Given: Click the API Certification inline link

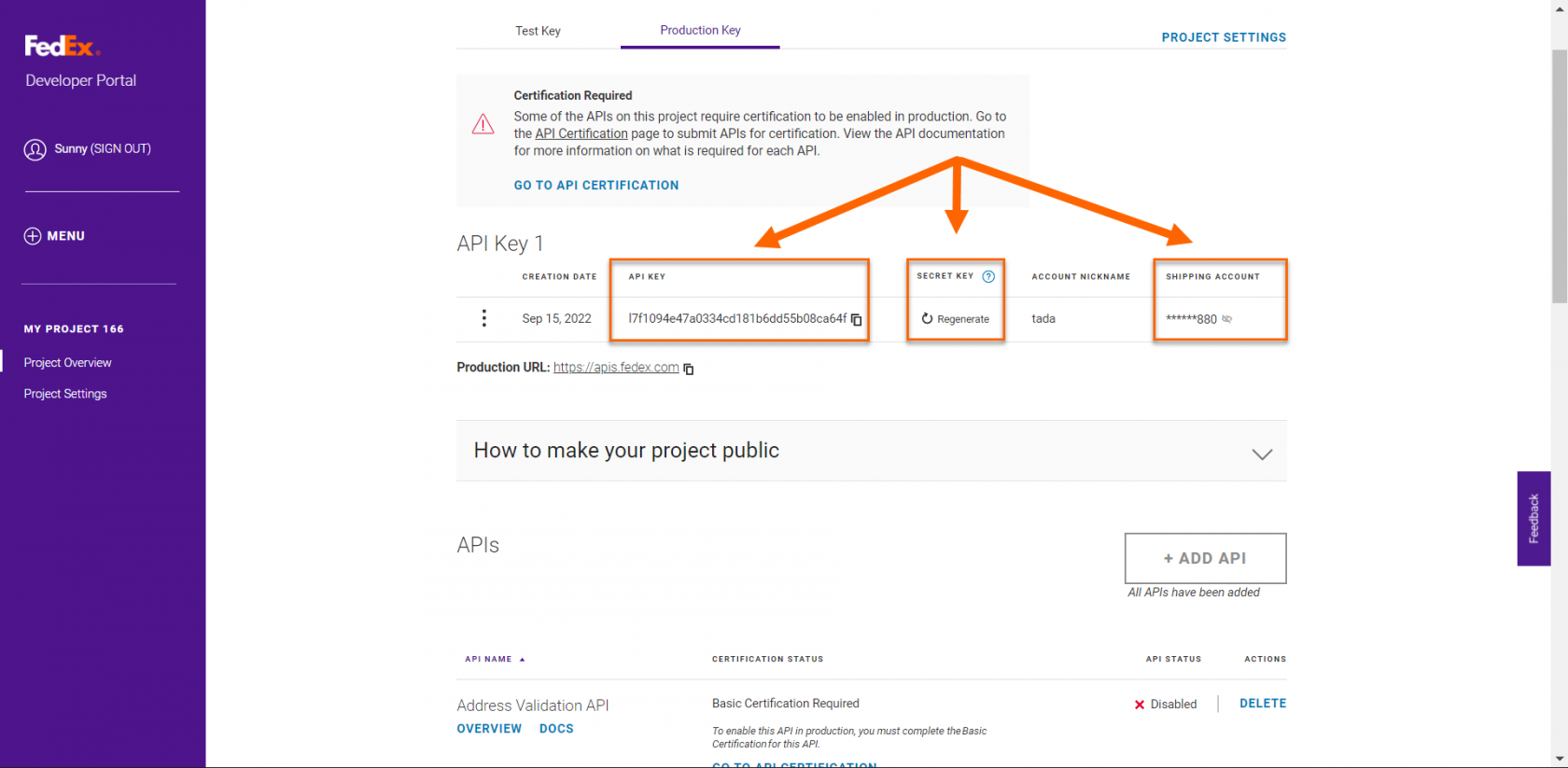Looking at the screenshot, I should (x=581, y=133).
